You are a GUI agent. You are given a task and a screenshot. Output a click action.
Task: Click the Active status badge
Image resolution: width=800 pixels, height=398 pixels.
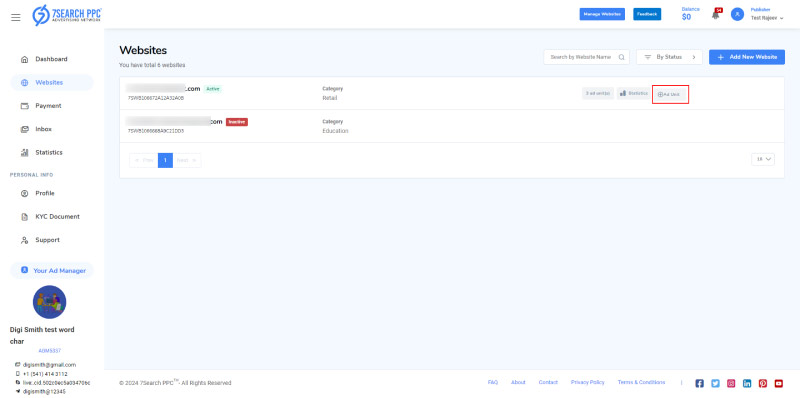click(x=213, y=89)
